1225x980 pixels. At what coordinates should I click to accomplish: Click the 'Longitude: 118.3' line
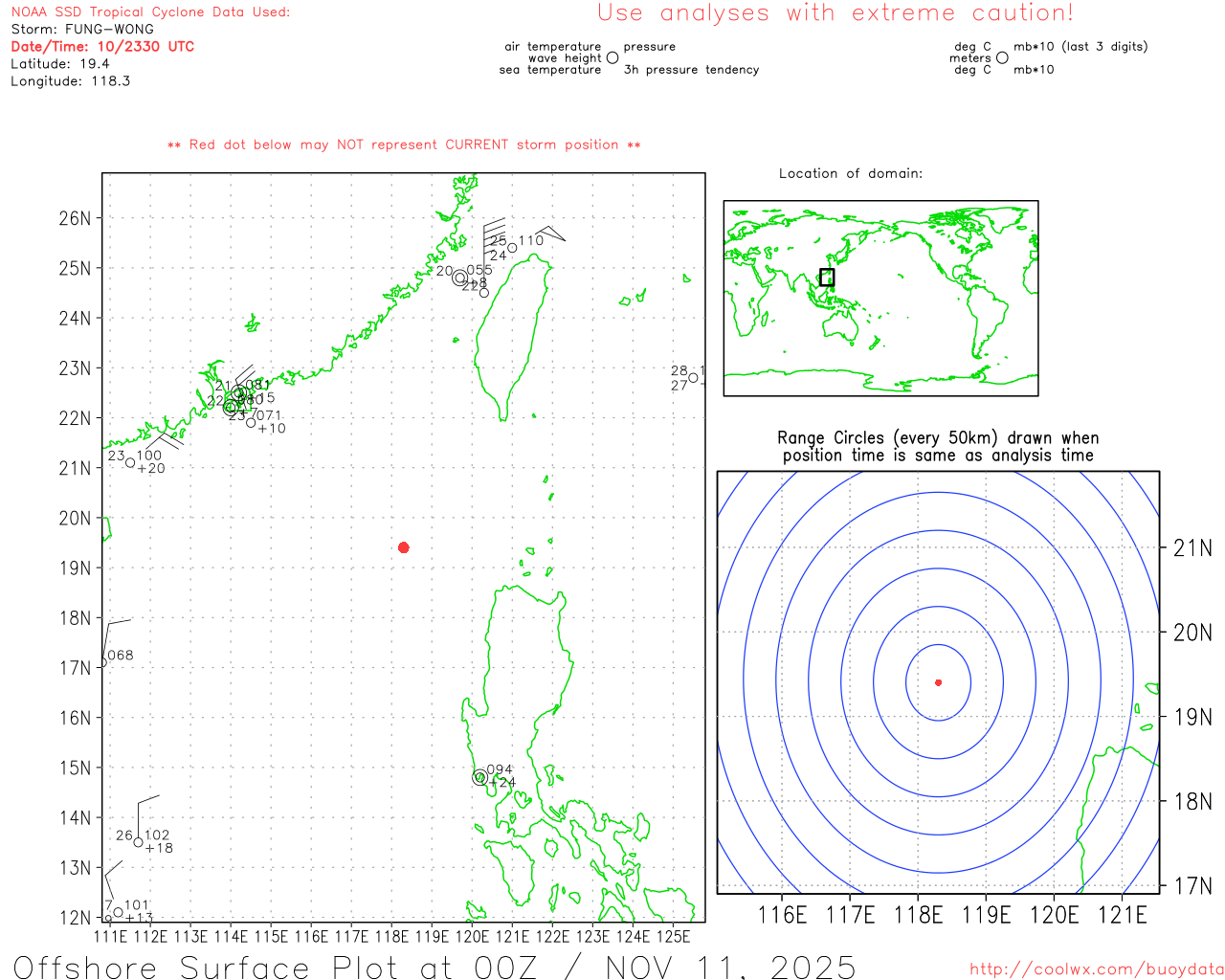pos(70,80)
